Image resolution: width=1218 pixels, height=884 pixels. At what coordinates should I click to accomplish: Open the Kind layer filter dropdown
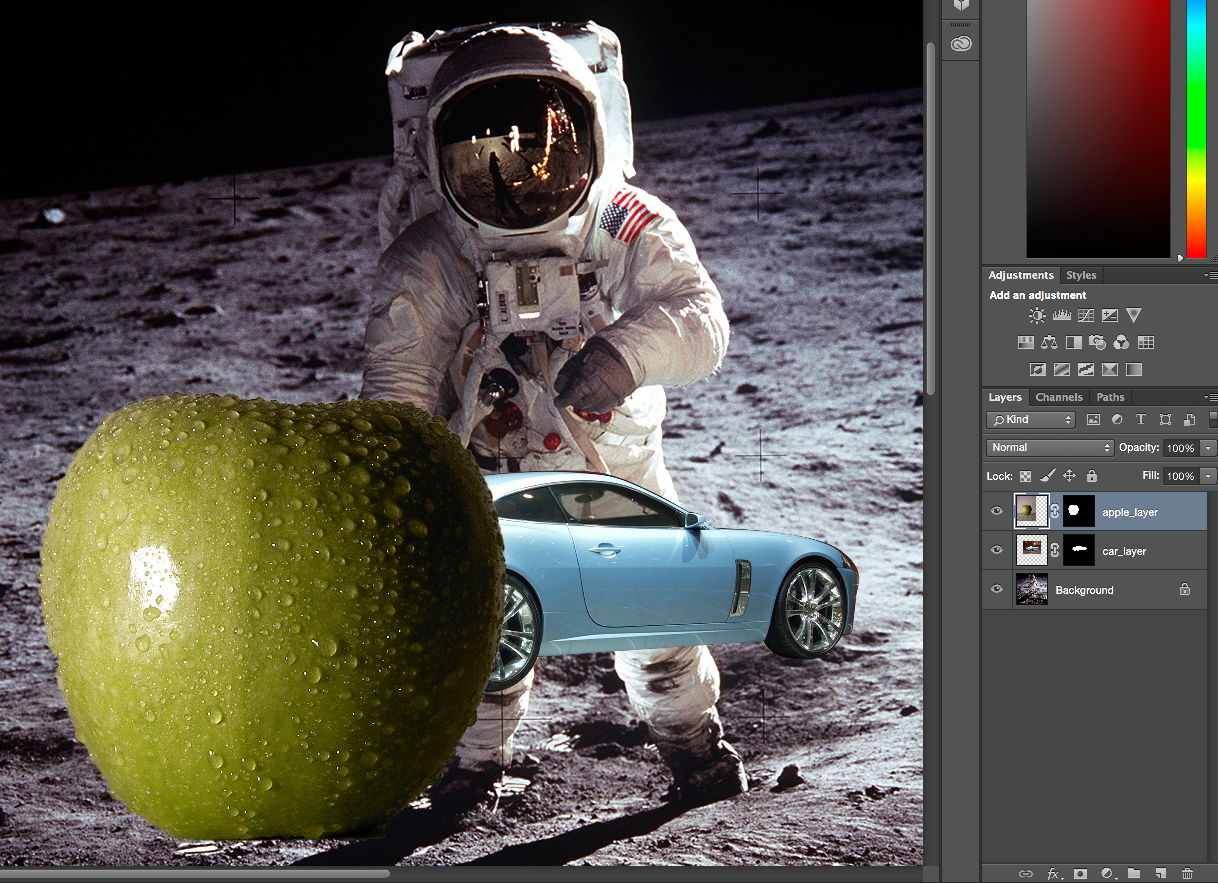[1030, 420]
